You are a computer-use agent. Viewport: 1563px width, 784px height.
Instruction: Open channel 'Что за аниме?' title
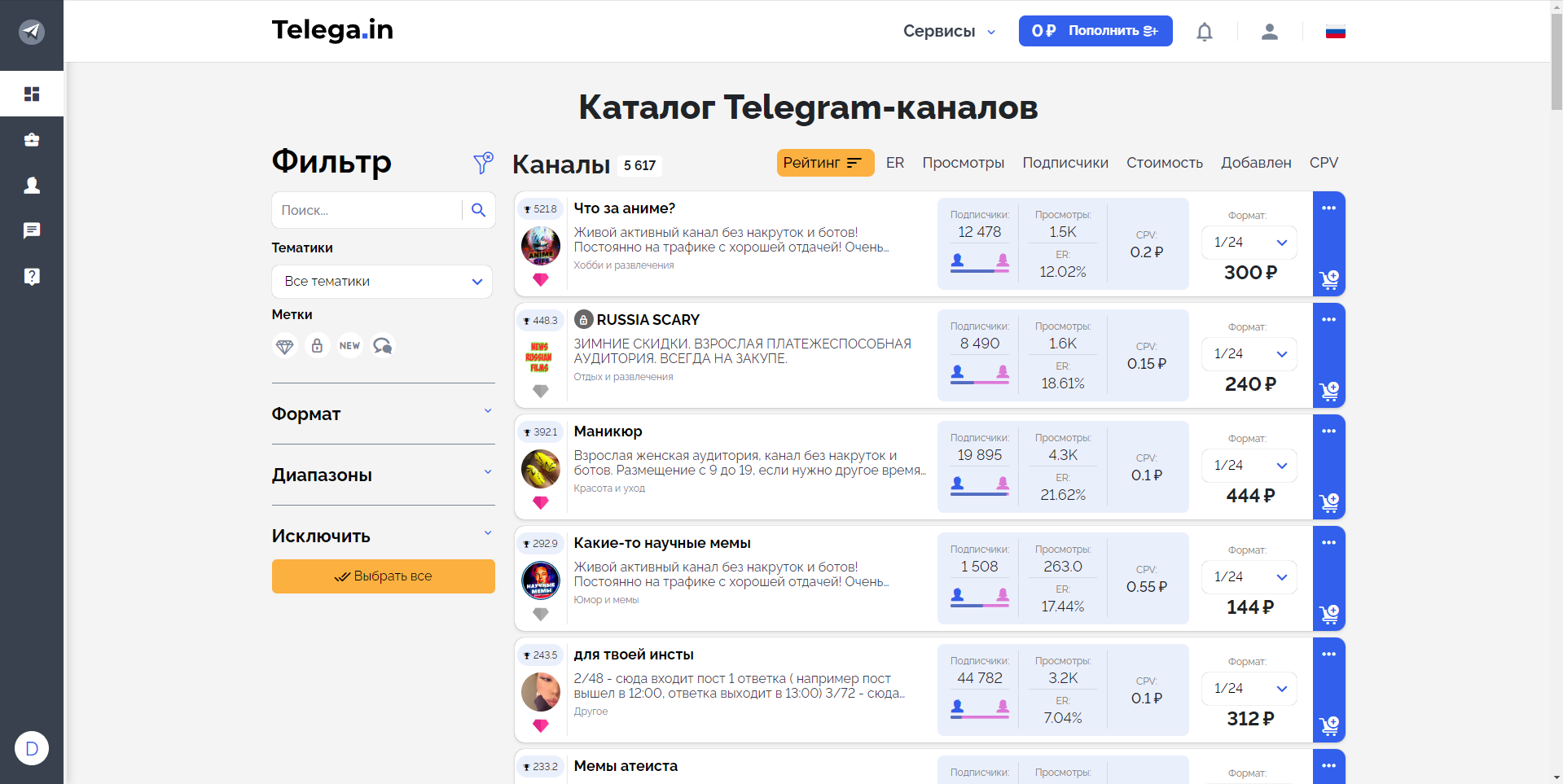coord(625,208)
